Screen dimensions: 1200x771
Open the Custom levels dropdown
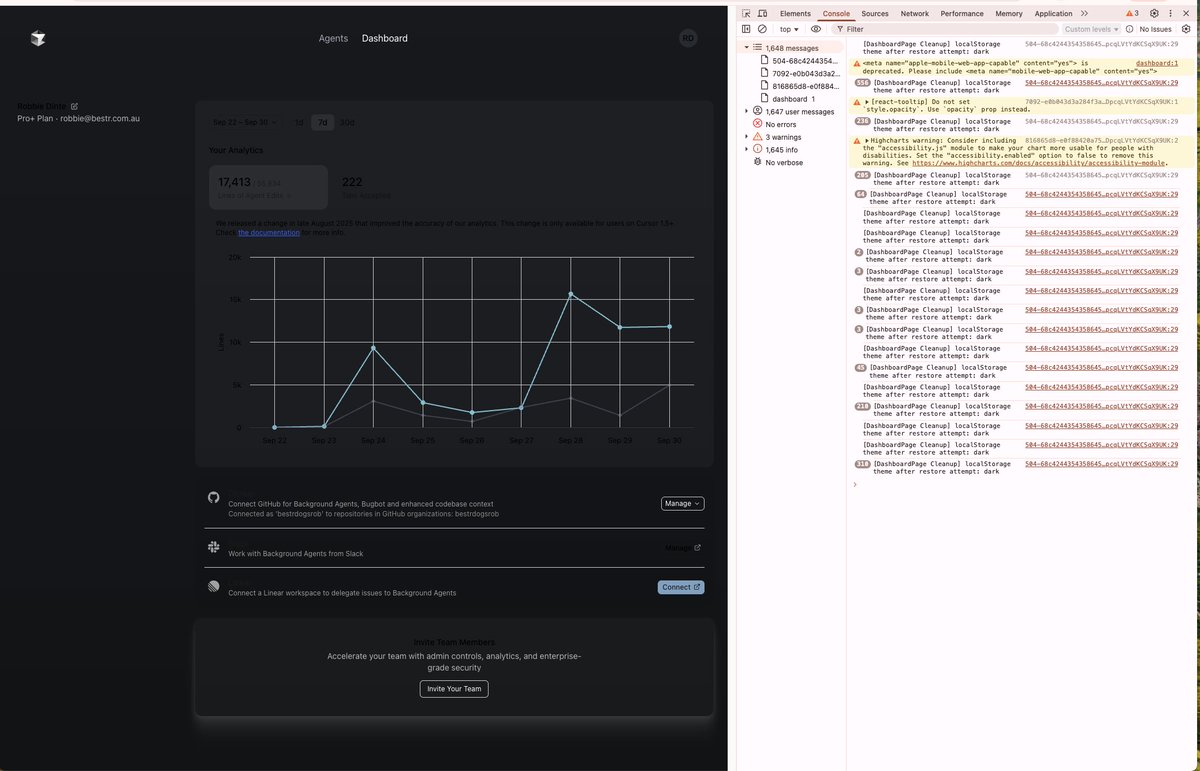1091,29
